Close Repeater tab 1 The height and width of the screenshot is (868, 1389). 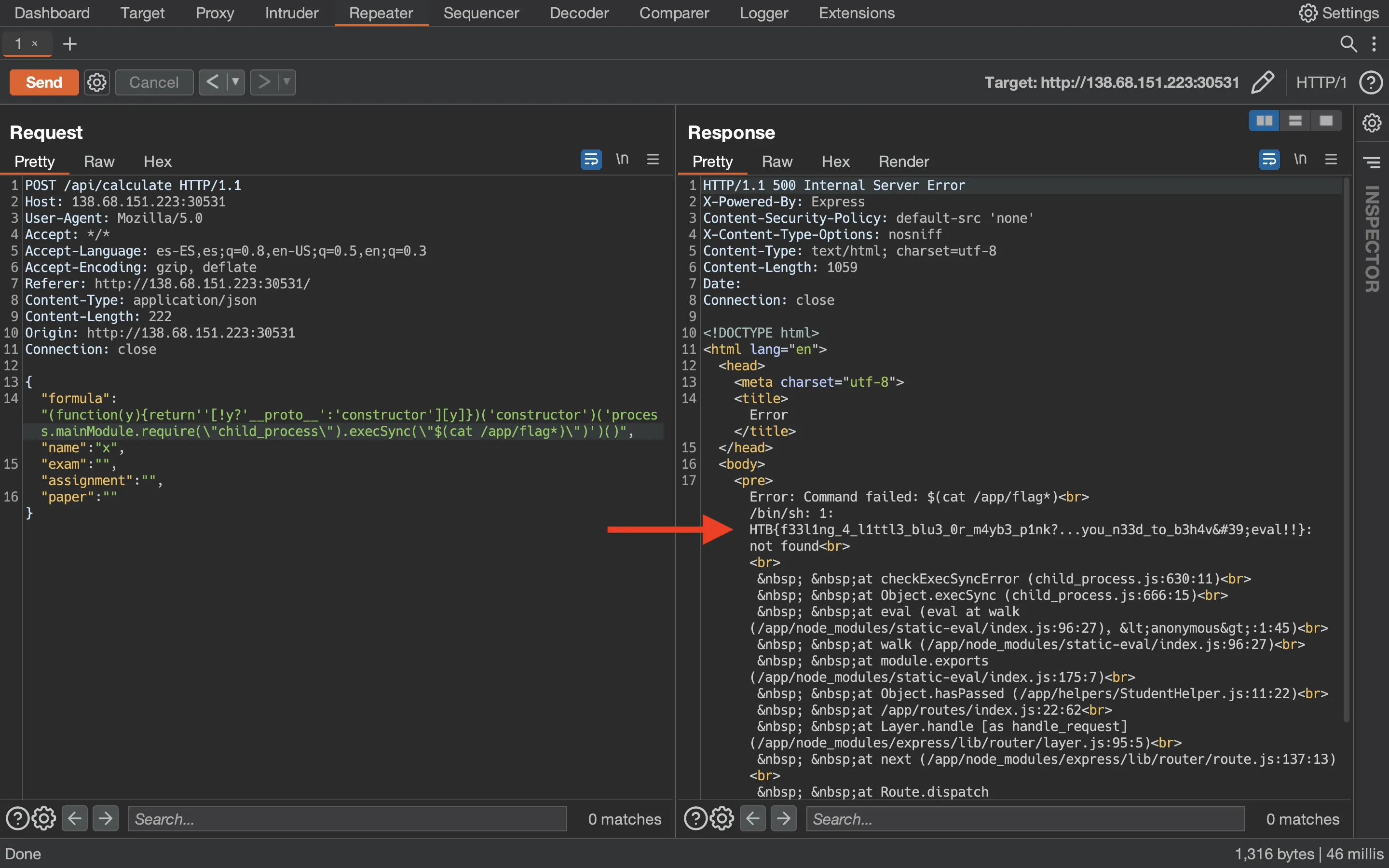tap(35, 43)
